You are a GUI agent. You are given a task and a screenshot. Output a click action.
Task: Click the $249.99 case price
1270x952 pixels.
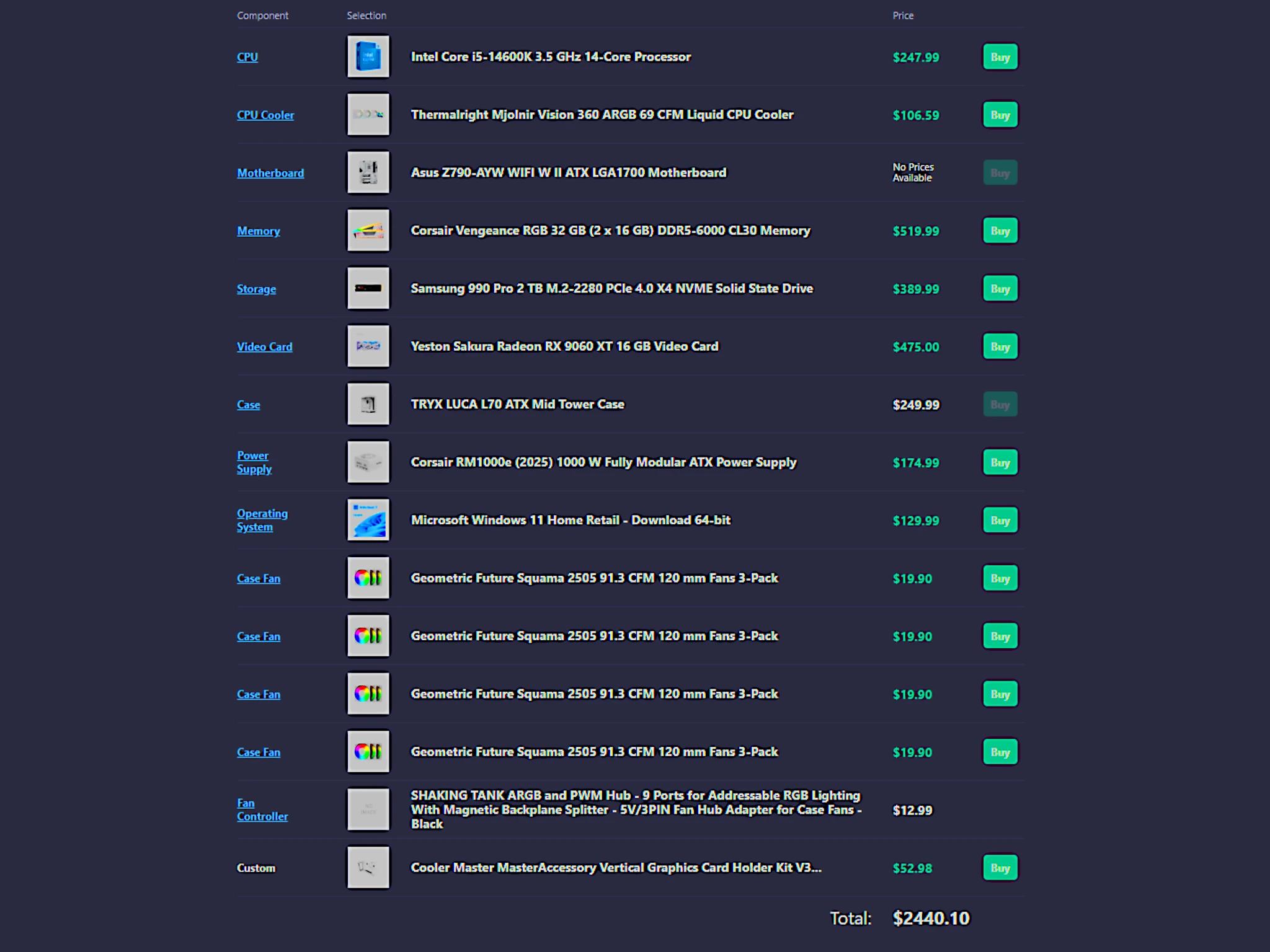tap(916, 405)
